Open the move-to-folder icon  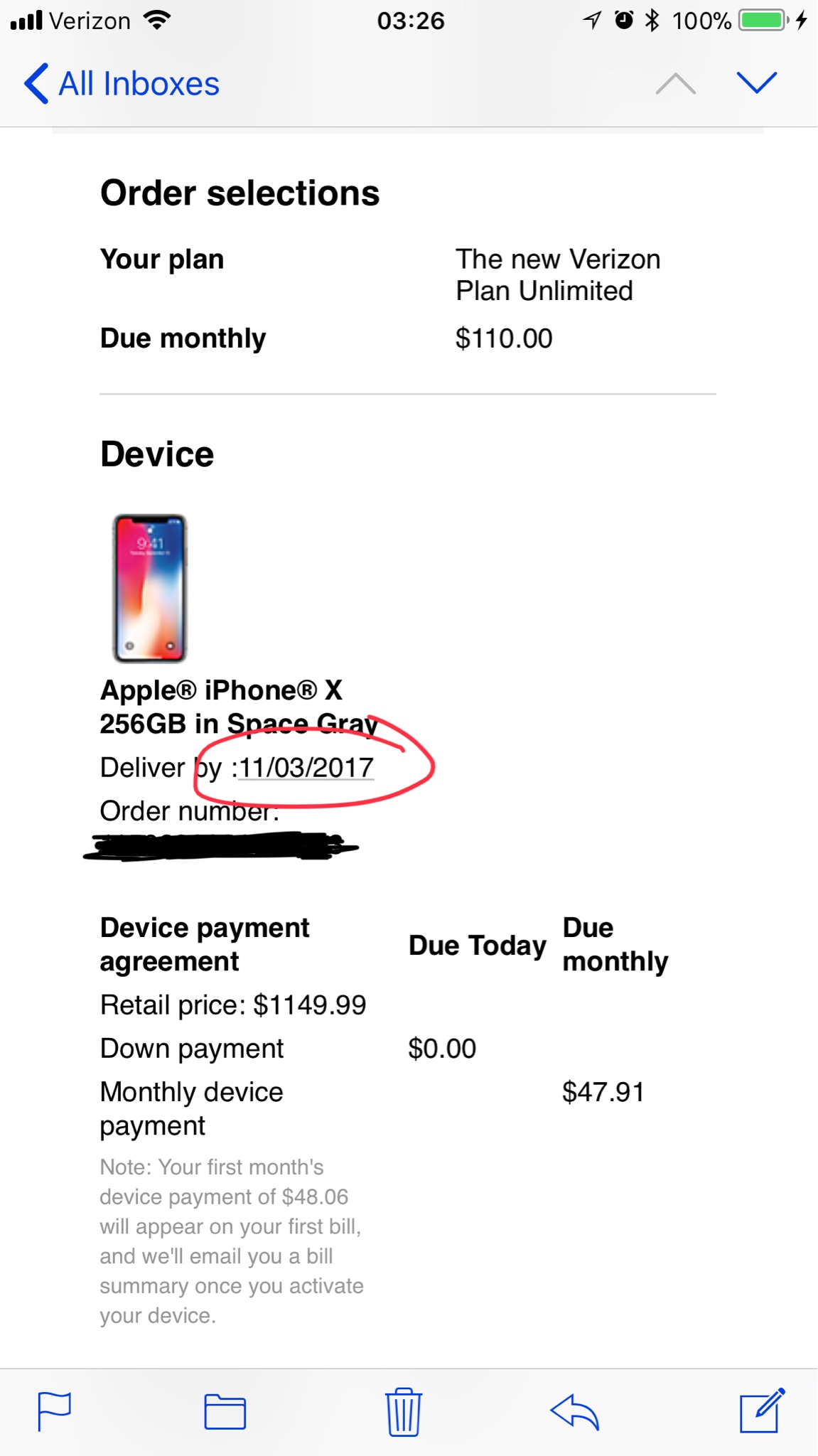point(225,1411)
